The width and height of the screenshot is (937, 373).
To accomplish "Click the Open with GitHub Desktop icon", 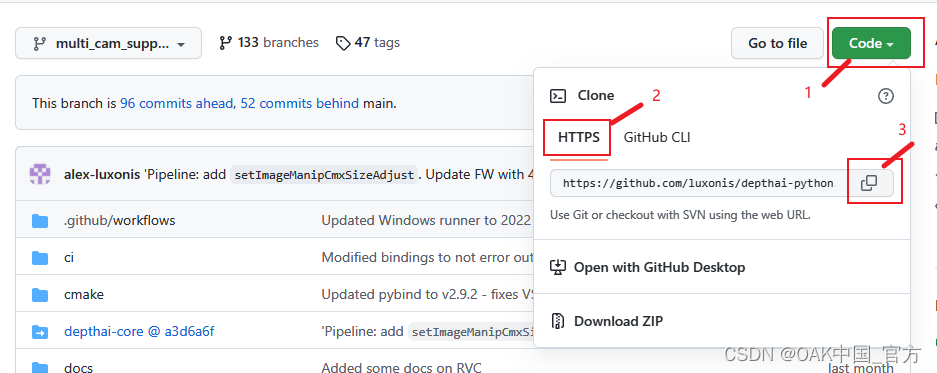I will 558,267.
